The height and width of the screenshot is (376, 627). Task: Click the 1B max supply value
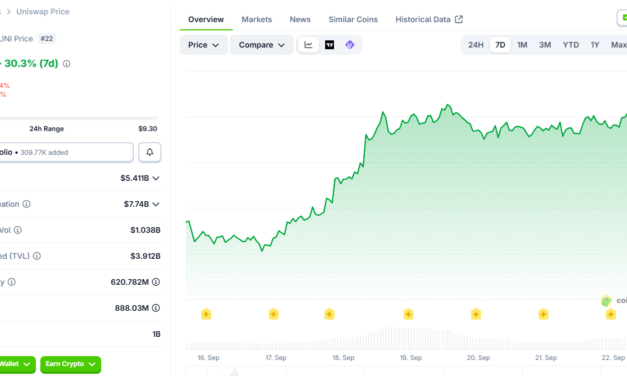point(156,334)
